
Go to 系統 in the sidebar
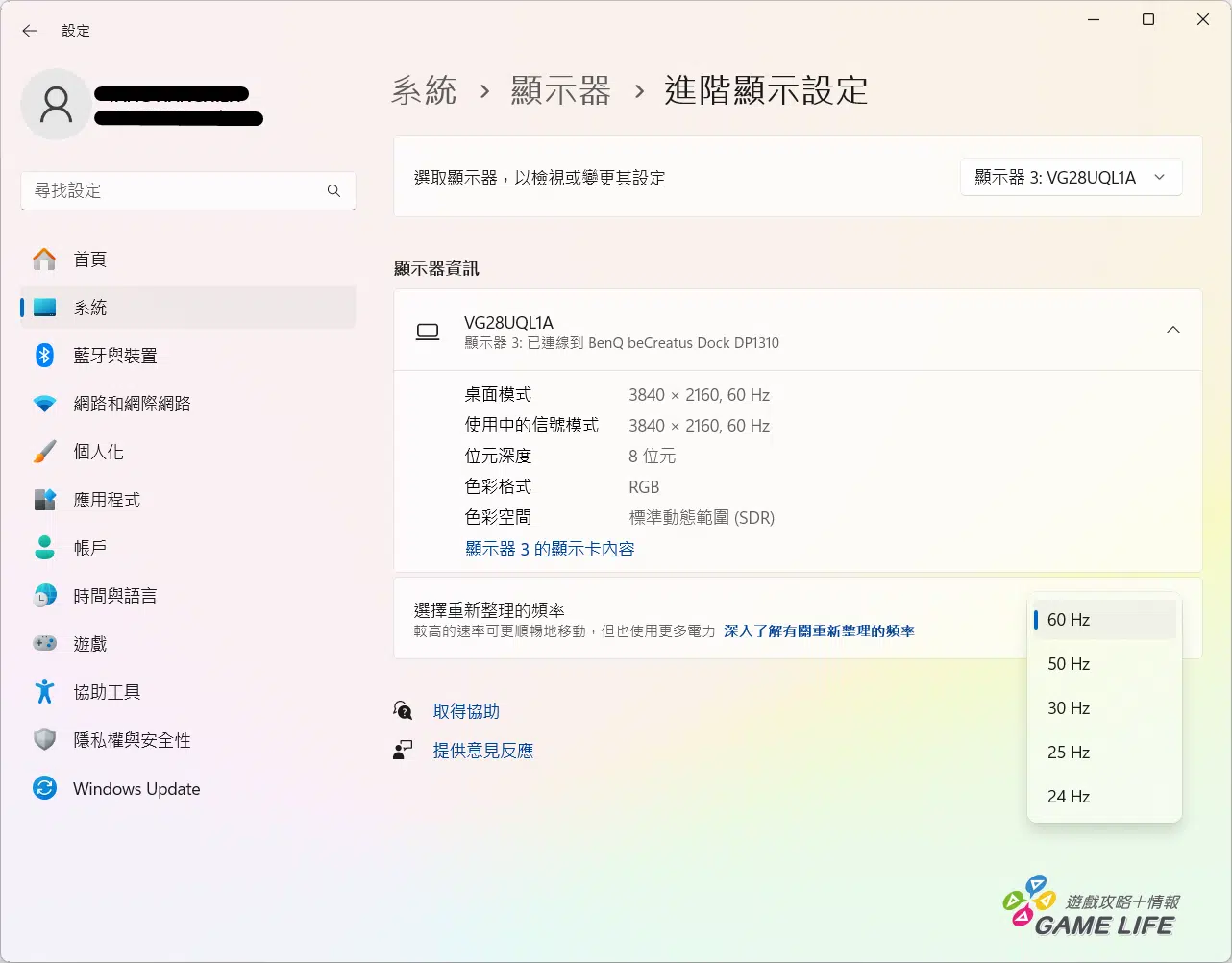point(90,308)
